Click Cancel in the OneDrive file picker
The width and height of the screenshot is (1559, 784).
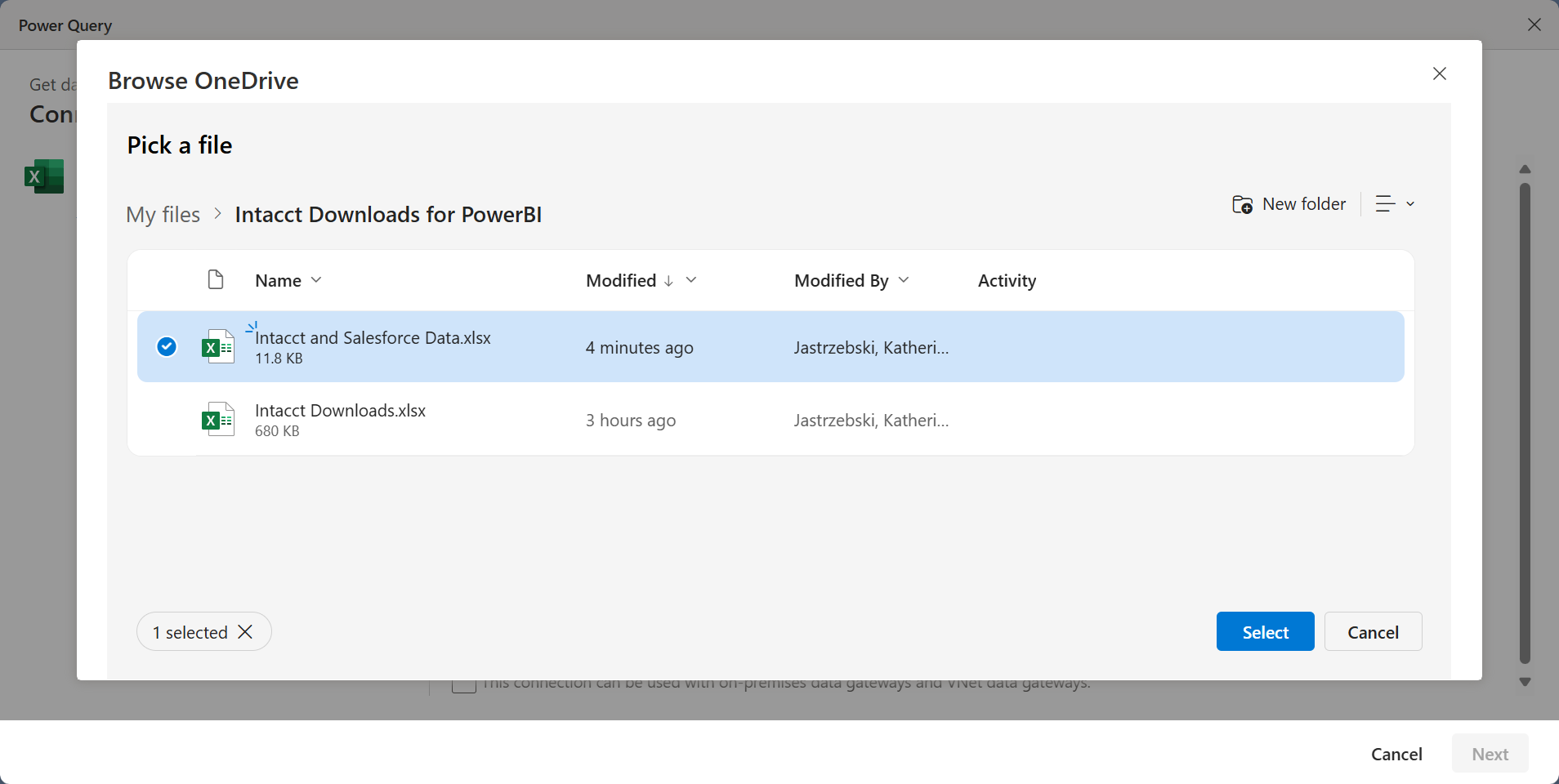pyautogui.click(x=1373, y=632)
